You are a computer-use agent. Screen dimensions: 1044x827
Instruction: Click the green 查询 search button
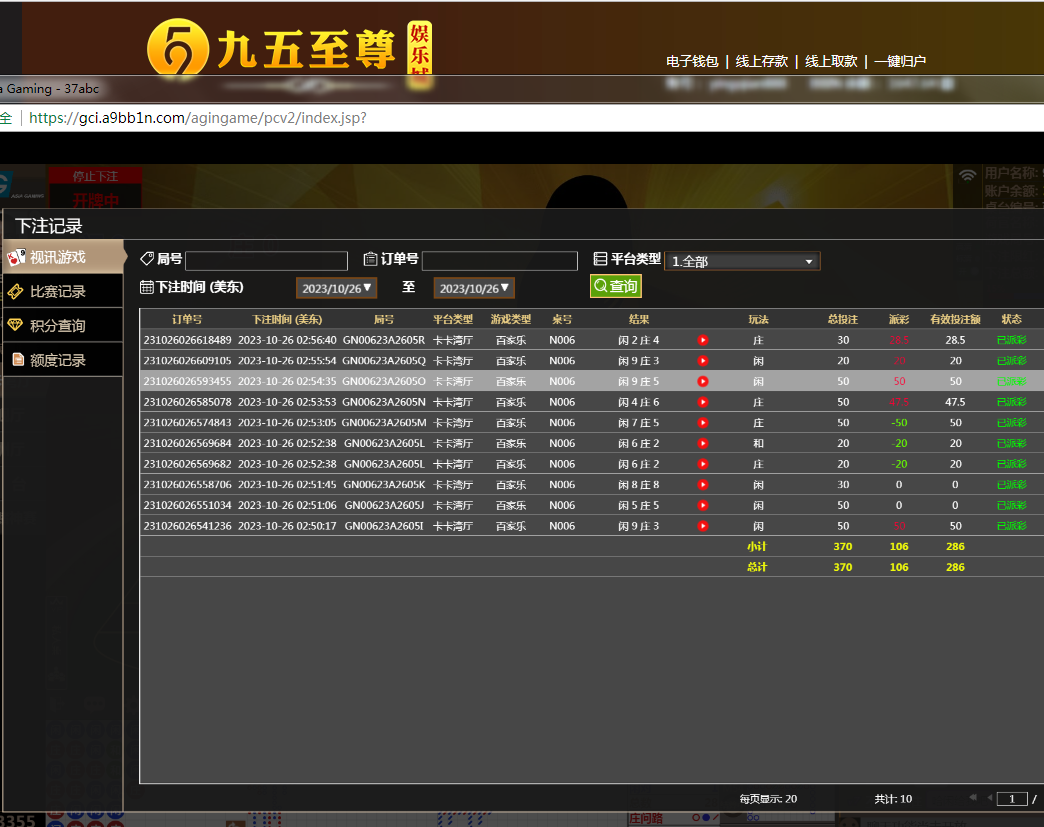(616, 286)
